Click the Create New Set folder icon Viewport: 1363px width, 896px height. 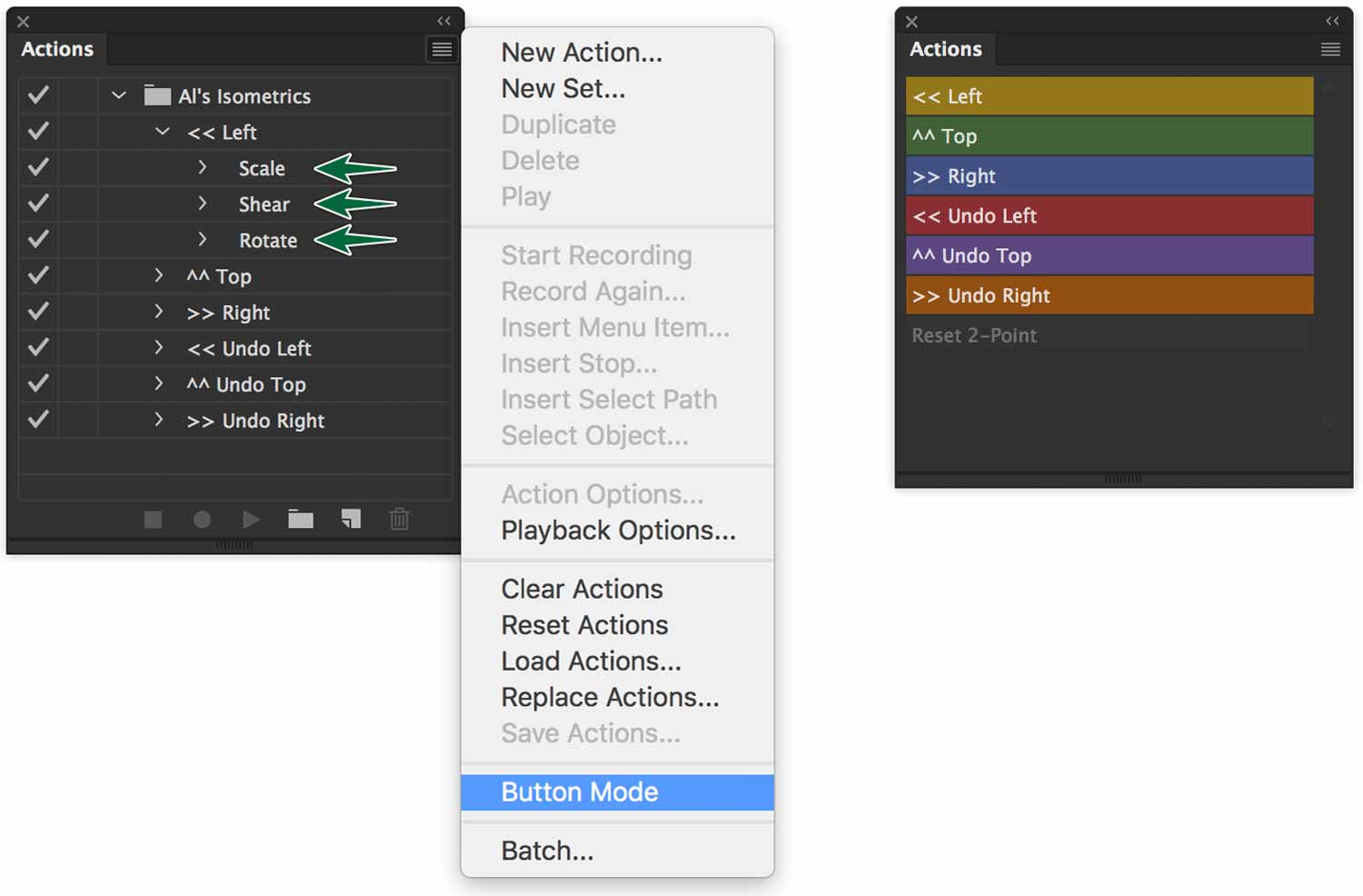pos(301,519)
